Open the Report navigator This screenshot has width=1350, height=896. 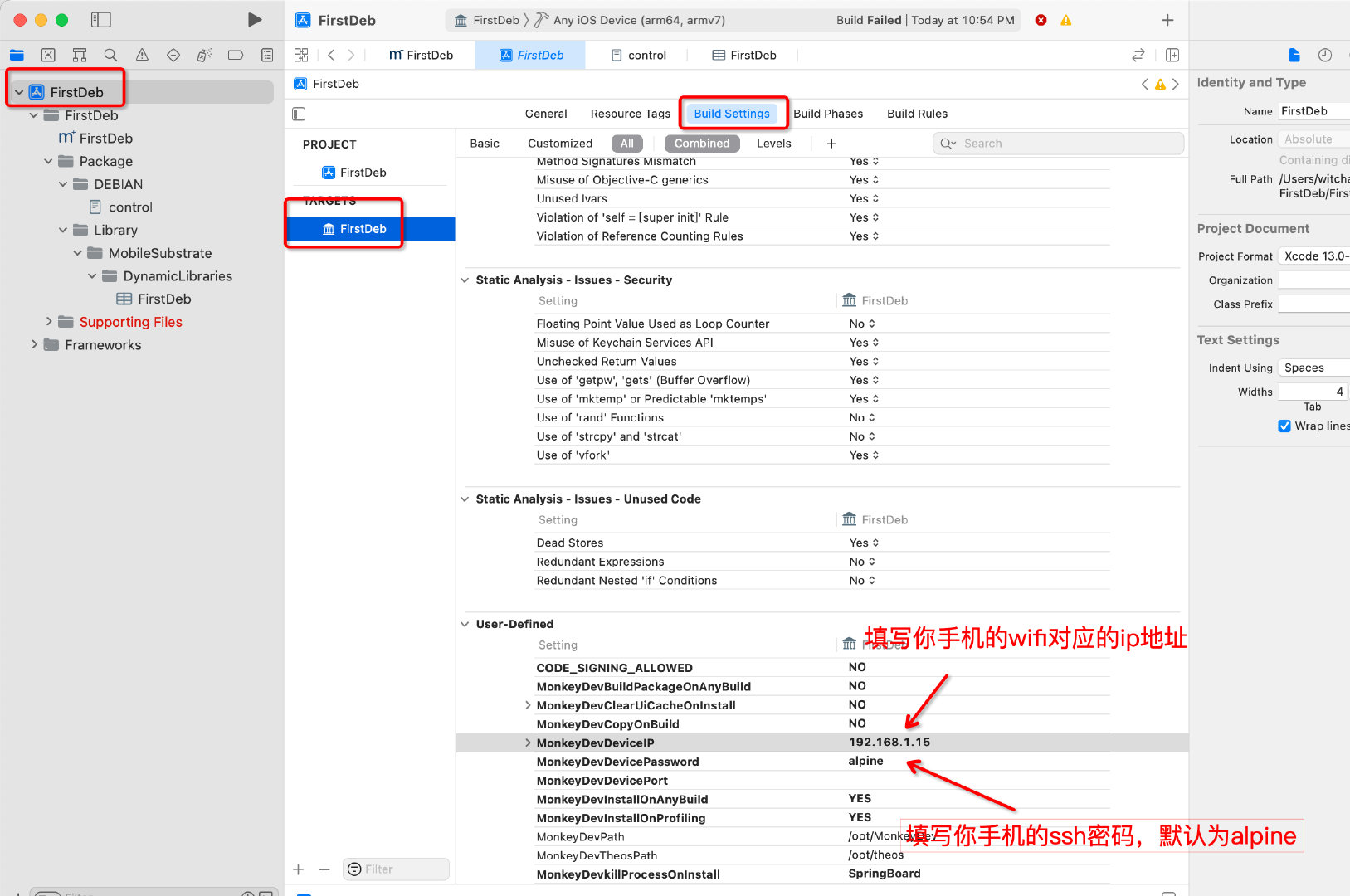pos(267,56)
